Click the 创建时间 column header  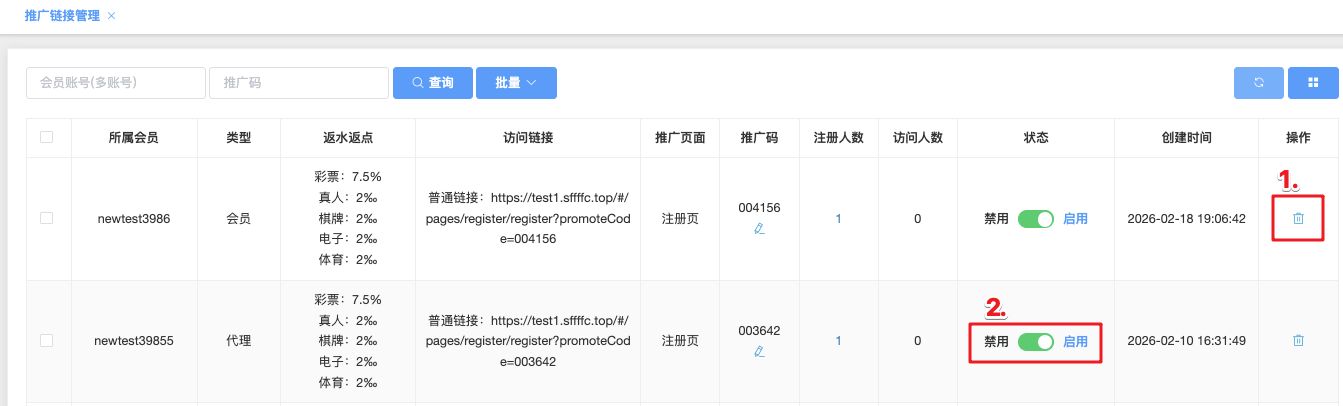(x=1186, y=137)
